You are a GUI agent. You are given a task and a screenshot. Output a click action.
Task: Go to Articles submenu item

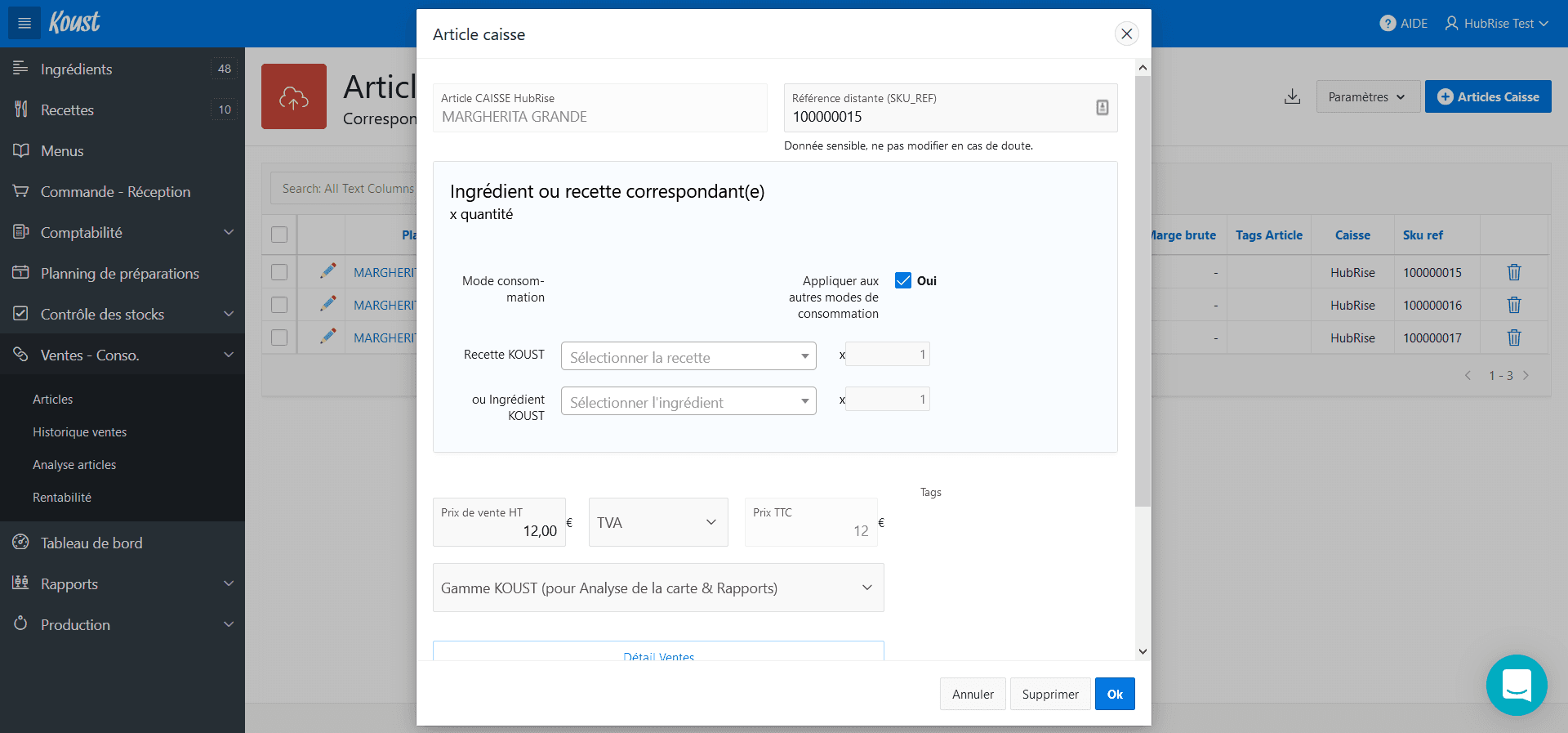tap(52, 399)
